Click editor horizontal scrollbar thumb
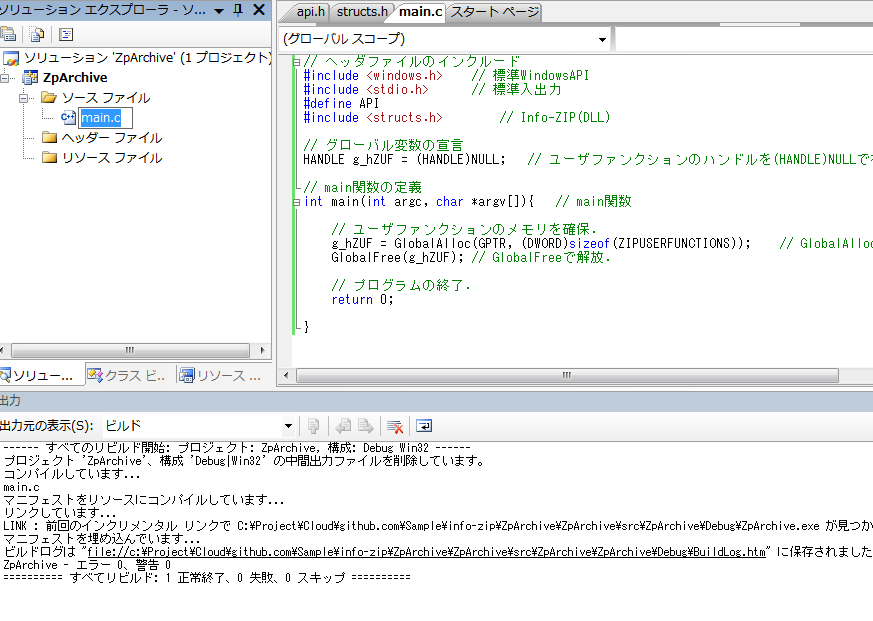873x621 pixels. pos(567,375)
